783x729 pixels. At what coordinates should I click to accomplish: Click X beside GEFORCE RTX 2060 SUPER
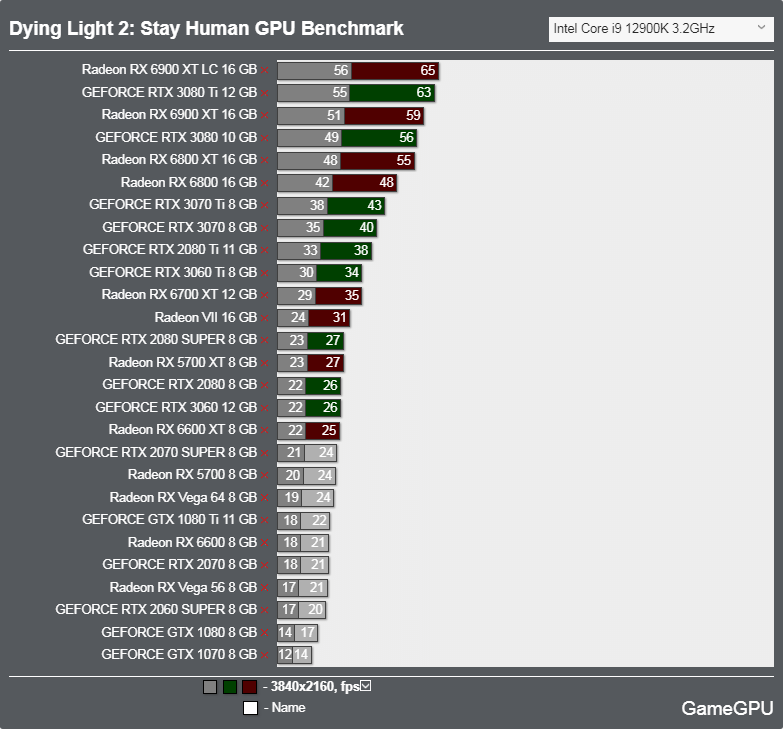(265, 610)
